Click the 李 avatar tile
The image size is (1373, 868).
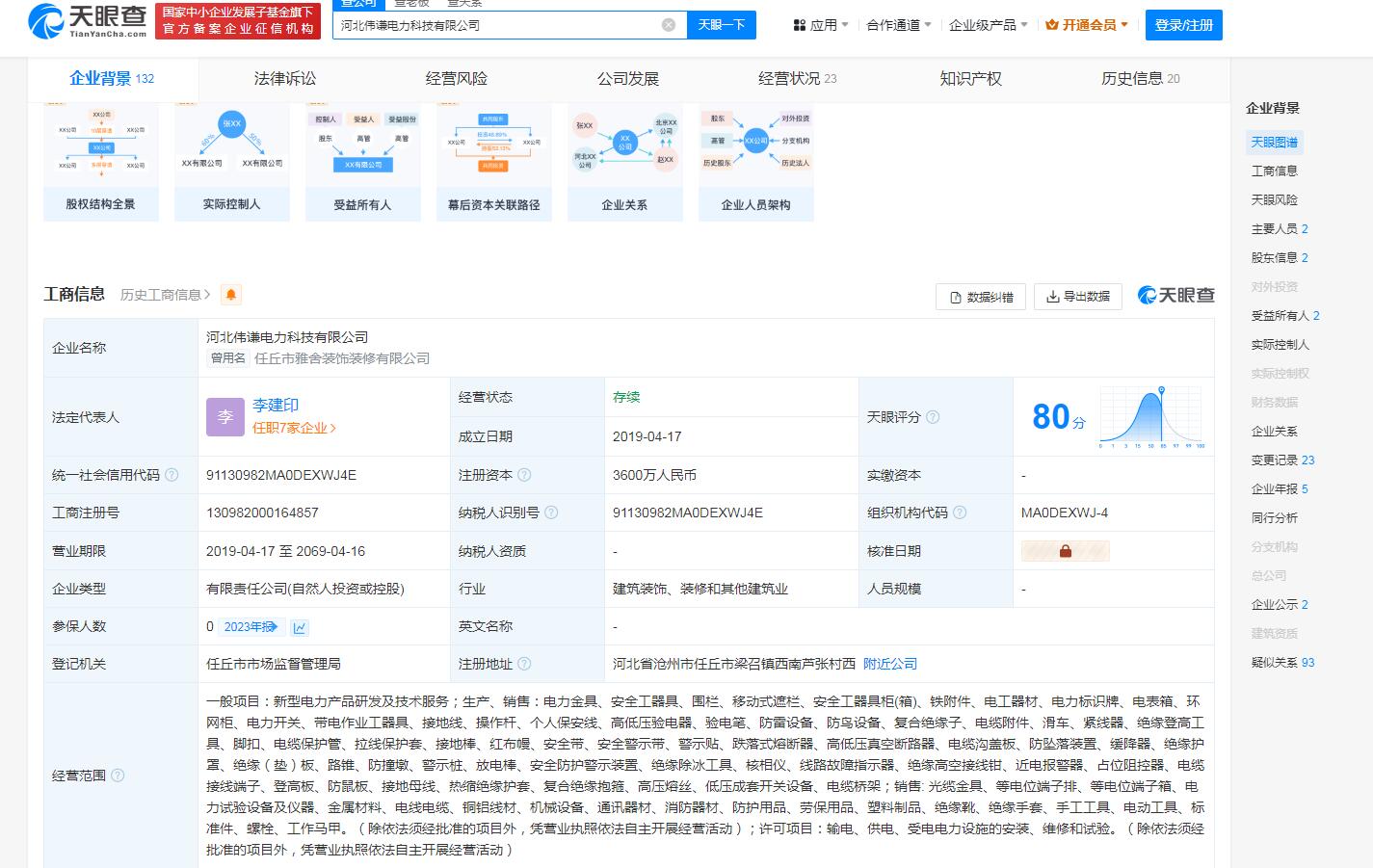(225, 417)
